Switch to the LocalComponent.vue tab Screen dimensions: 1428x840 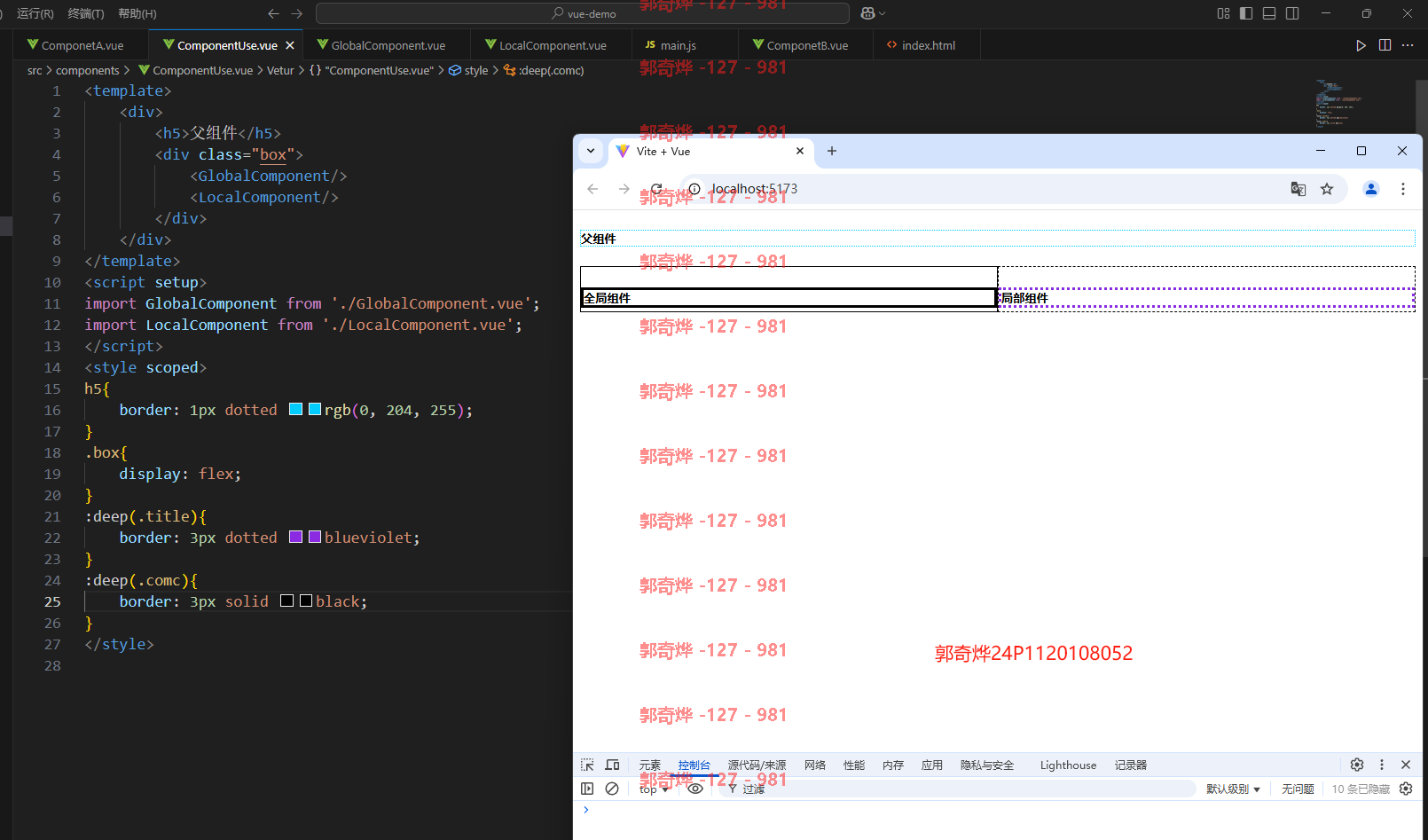(x=552, y=45)
